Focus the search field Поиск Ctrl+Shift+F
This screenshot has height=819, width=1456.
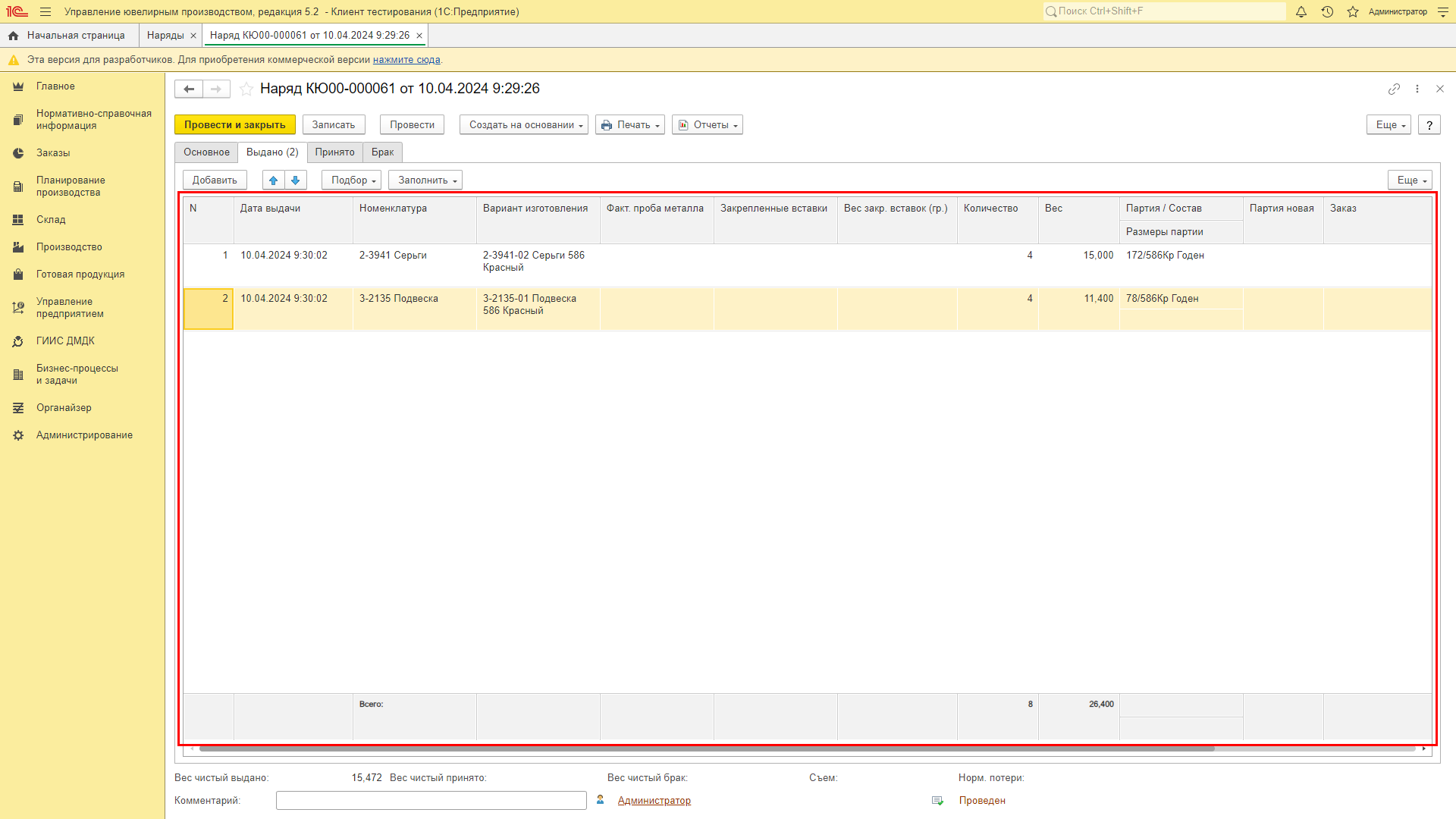pos(1165,11)
